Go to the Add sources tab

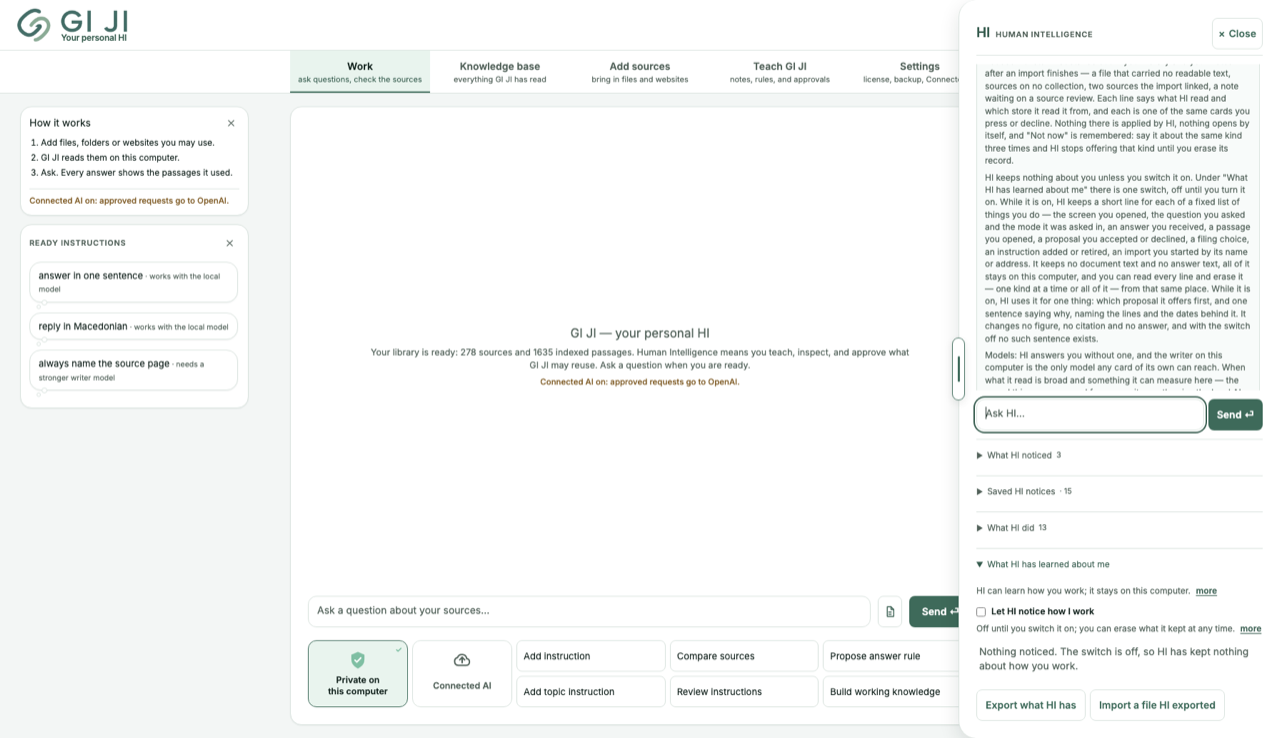tap(640, 72)
